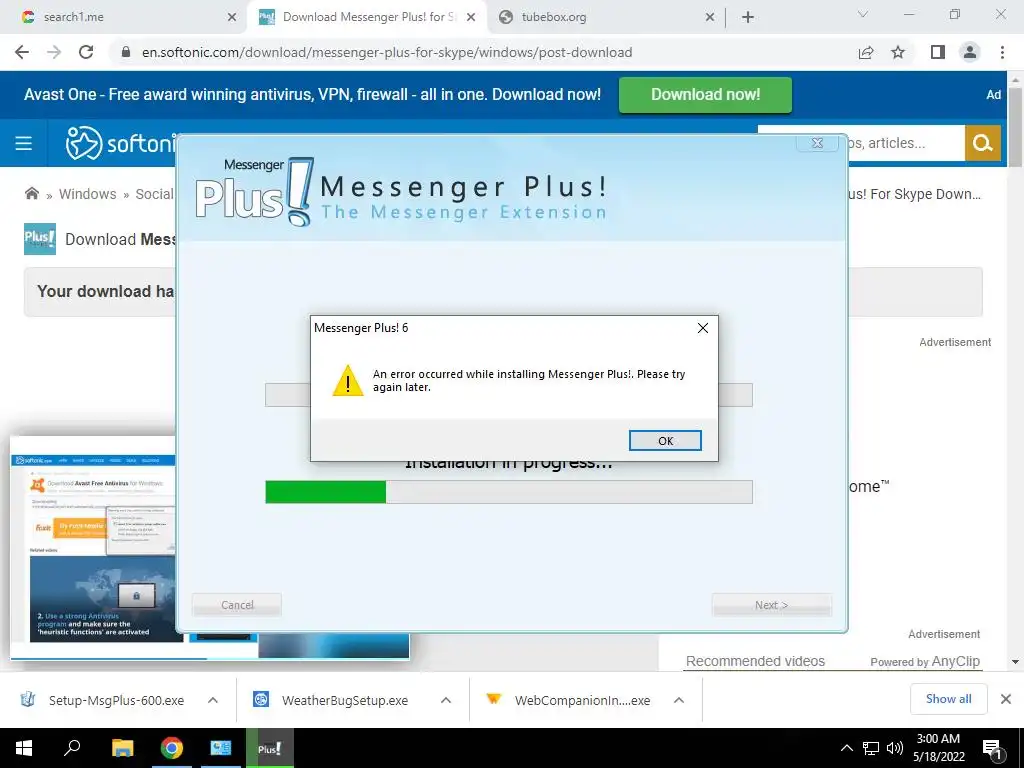Click the orange search magnifier button
The image size is (1024, 768).
point(983,143)
